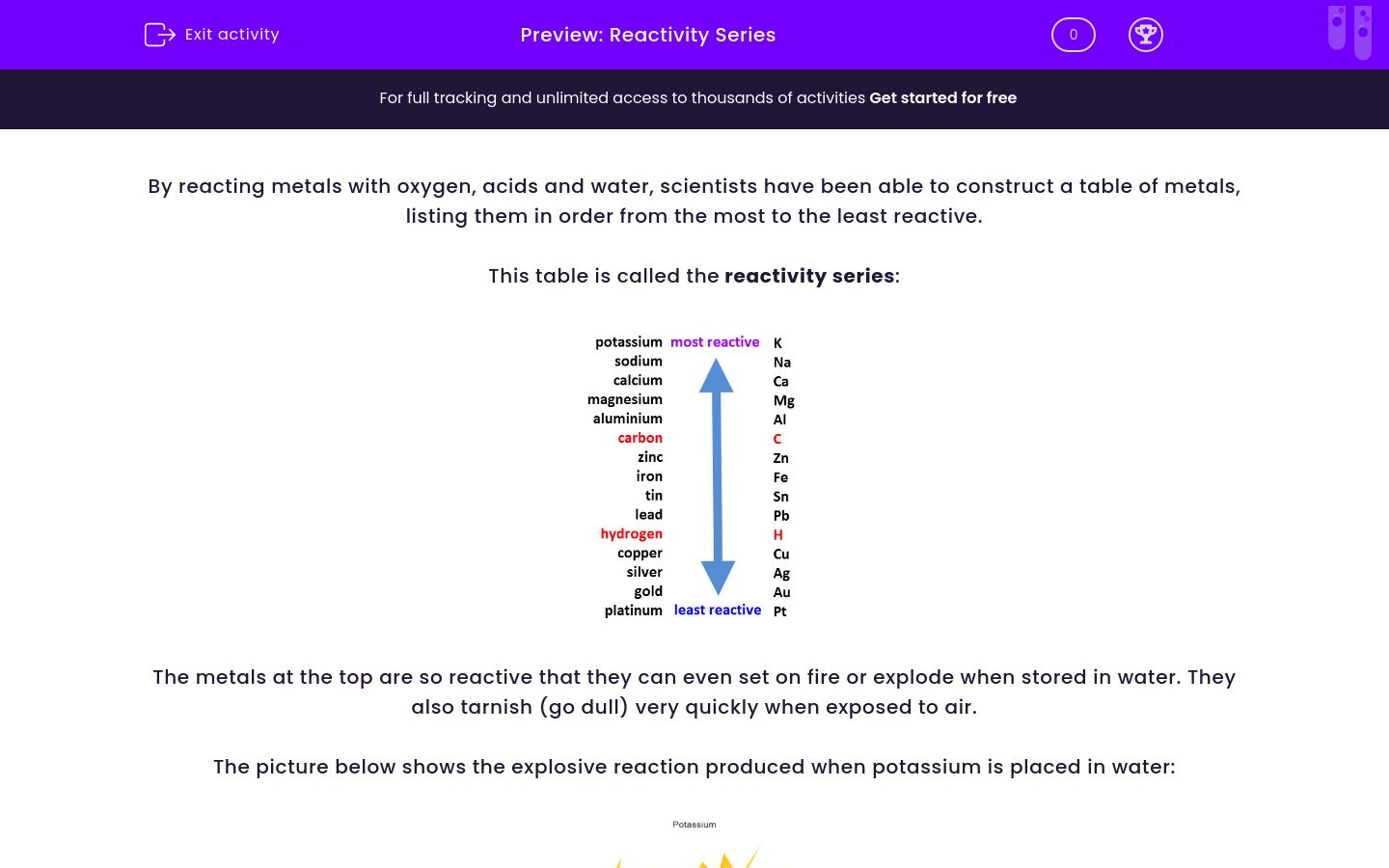Click "potassium" at top of the series
This screenshot has width=1389, height=868.
(x=629, y=341)
